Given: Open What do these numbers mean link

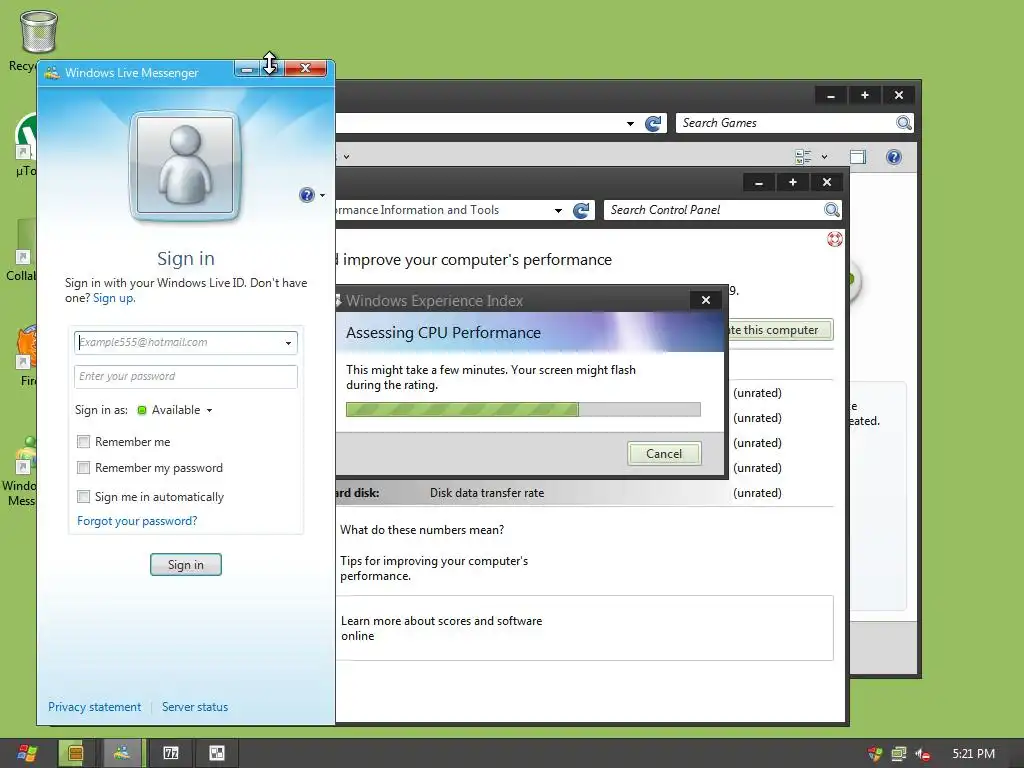Looking at the screenshot, I should (x=422, y=530).
